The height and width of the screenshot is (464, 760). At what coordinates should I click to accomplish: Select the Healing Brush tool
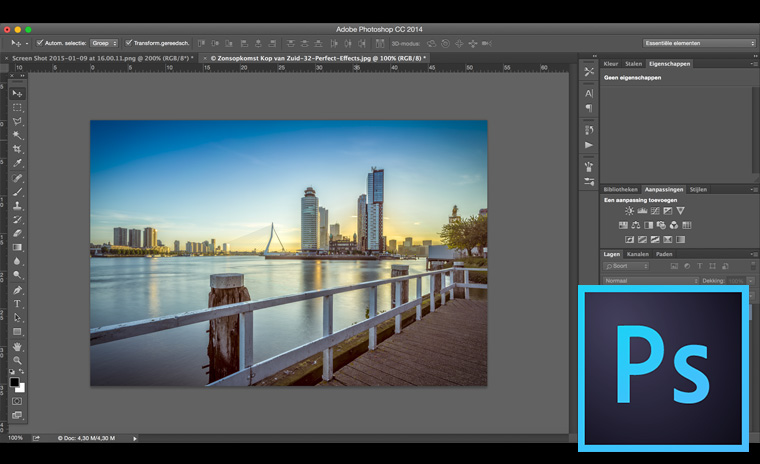click(17, 178)
